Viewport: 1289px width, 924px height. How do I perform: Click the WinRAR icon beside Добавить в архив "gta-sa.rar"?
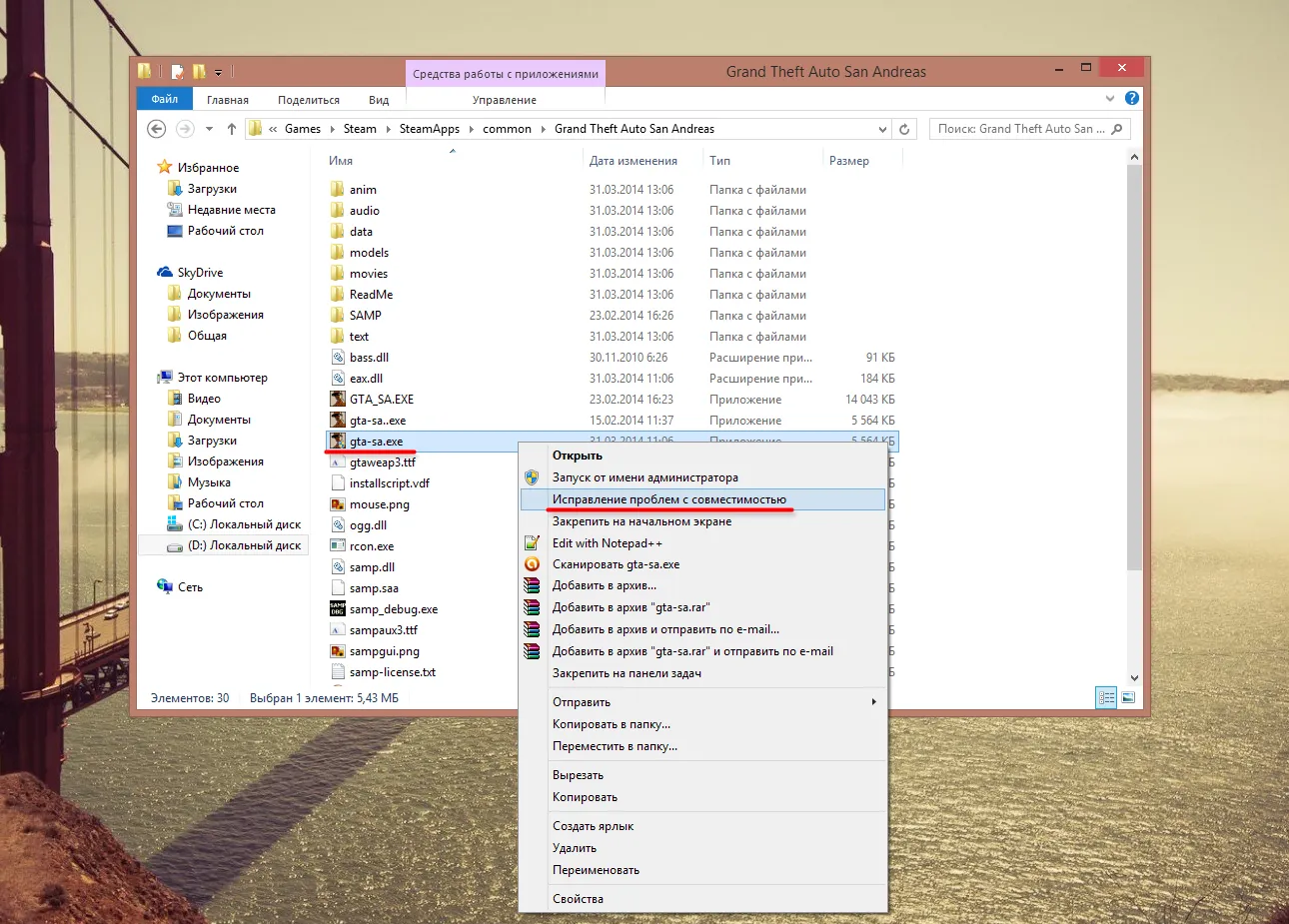(x=532, y=607)
